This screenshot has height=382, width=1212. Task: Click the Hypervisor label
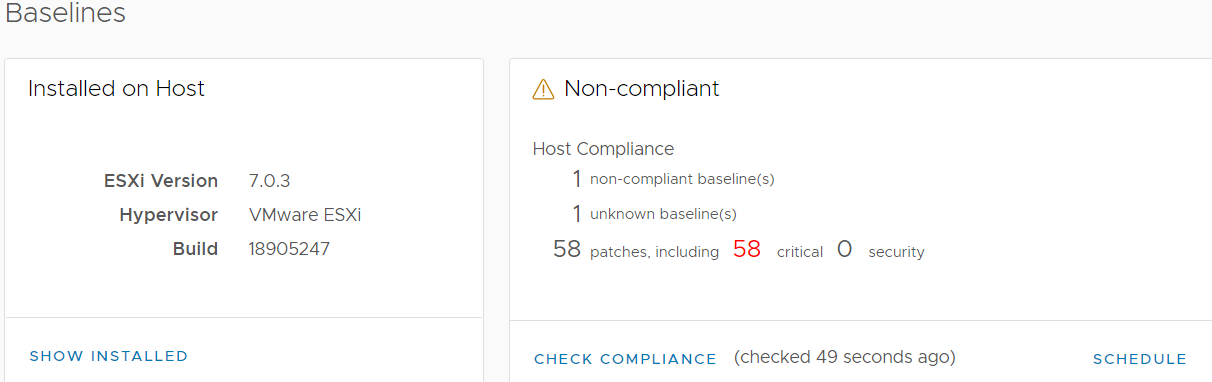click(169, 215)
